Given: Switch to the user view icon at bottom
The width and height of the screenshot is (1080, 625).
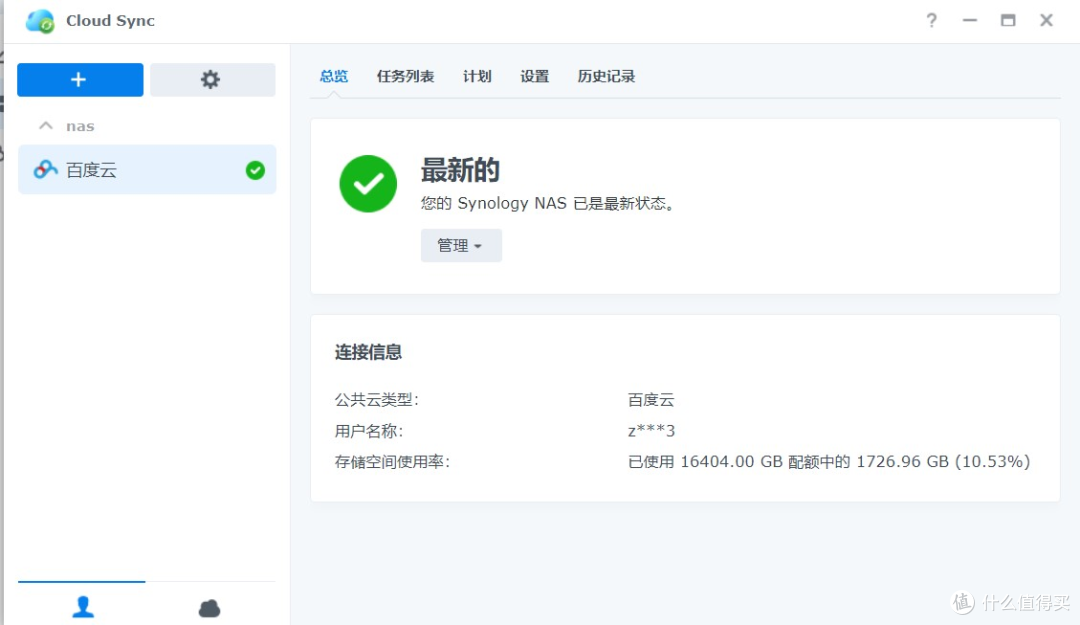Looking at the screenshot, I should click(x=83, y=607).
